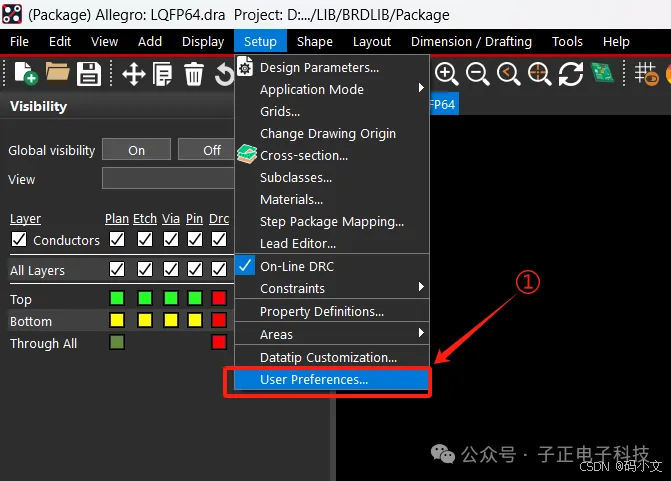The image size is (671, 481).
Task: Click Through All green Plan swatch
Action: 117,342
